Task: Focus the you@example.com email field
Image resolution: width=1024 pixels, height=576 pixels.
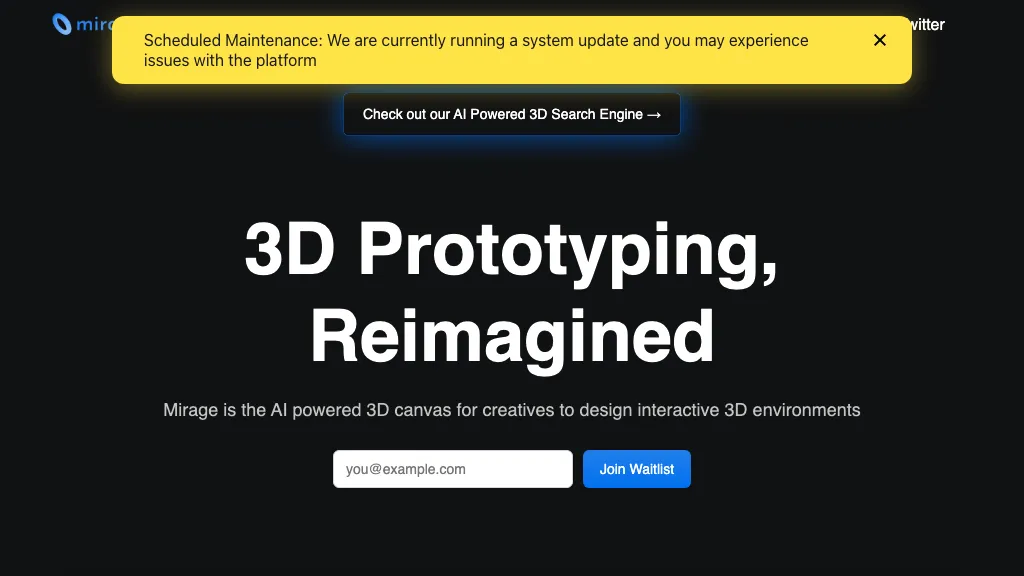Action: pyautogui.click(x=452, y=469)
